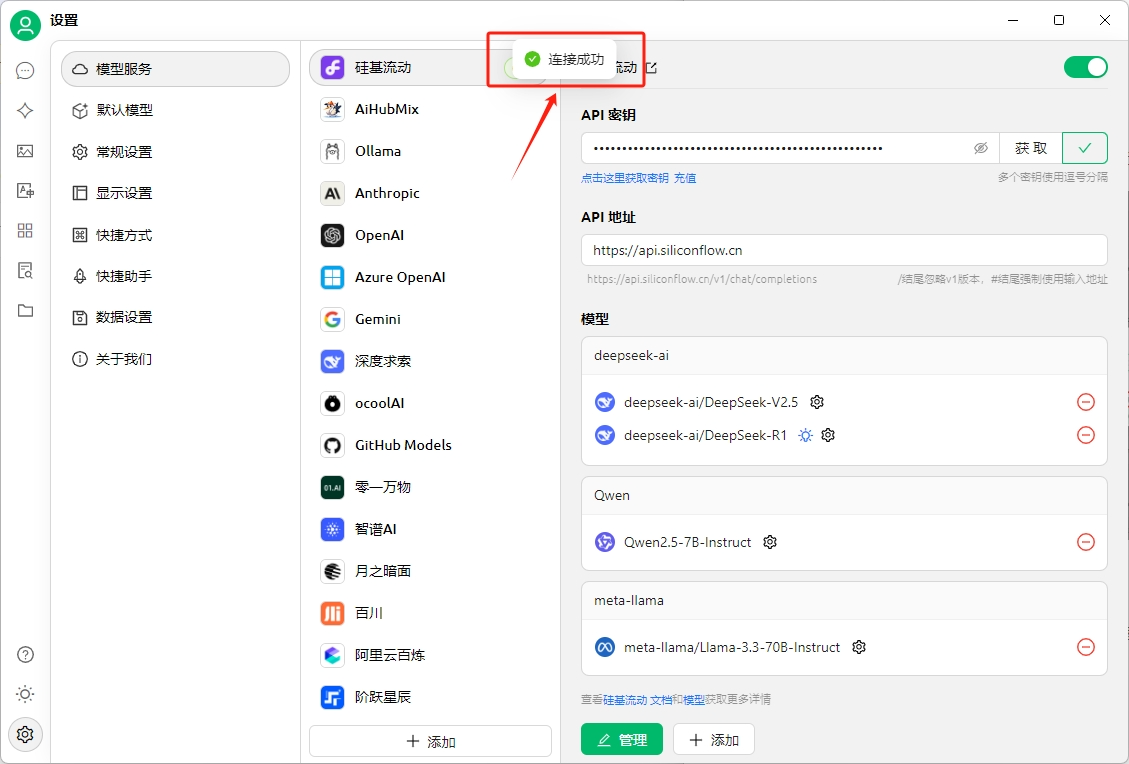This screenshot has width=1129, height=764.
Task: Click the meta-llama group header
Action: pos(844,601)
